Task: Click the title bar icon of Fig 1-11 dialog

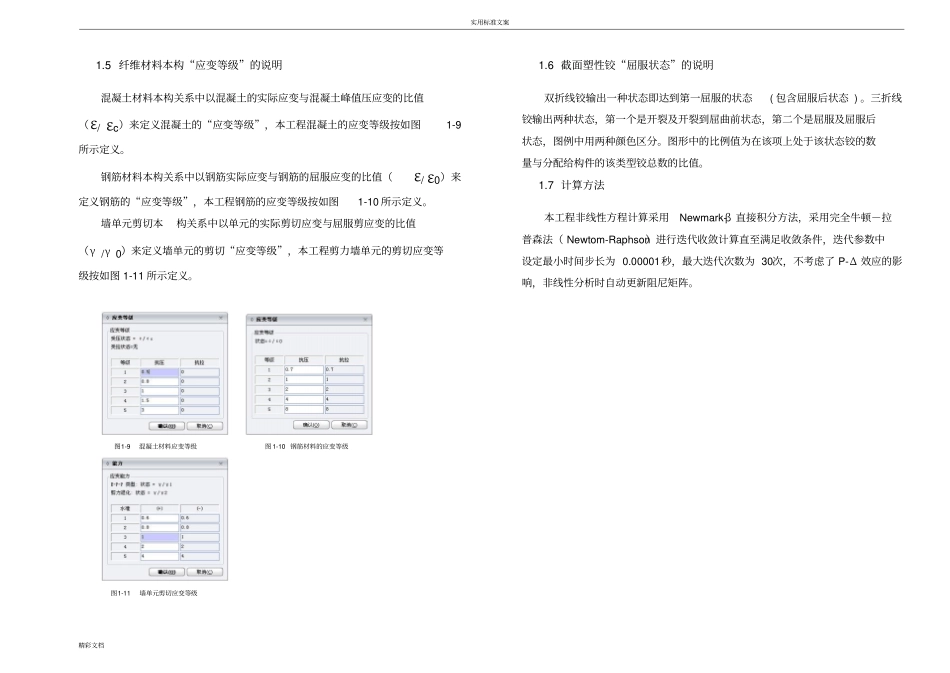Action: pos(108,463)
